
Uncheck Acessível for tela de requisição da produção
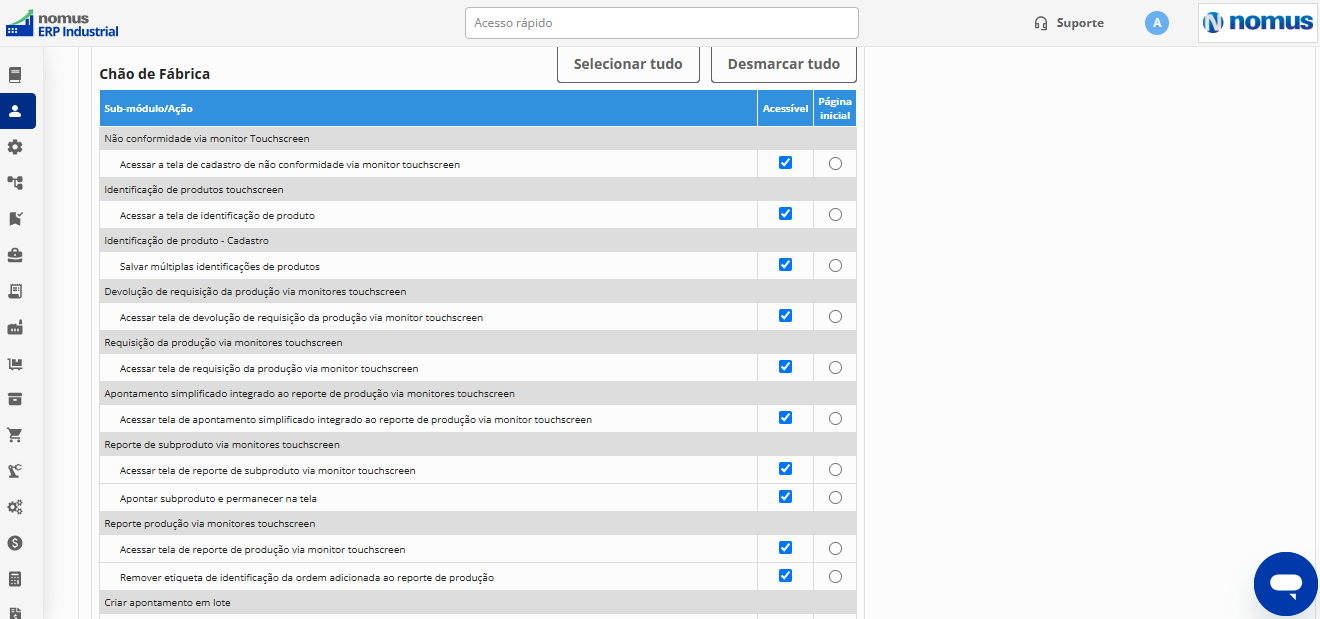(x=785, y=367)
